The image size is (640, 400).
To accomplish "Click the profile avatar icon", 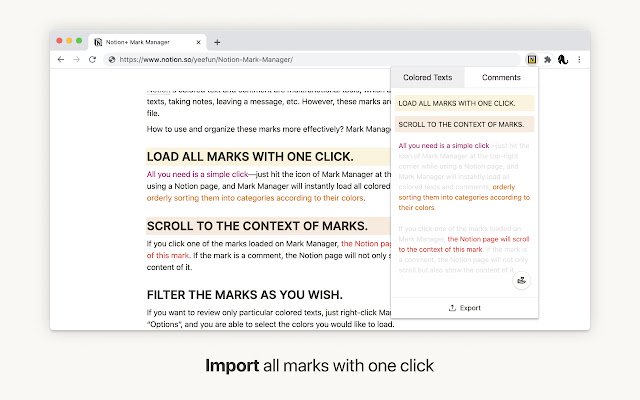I will click(x=563, y=60).
